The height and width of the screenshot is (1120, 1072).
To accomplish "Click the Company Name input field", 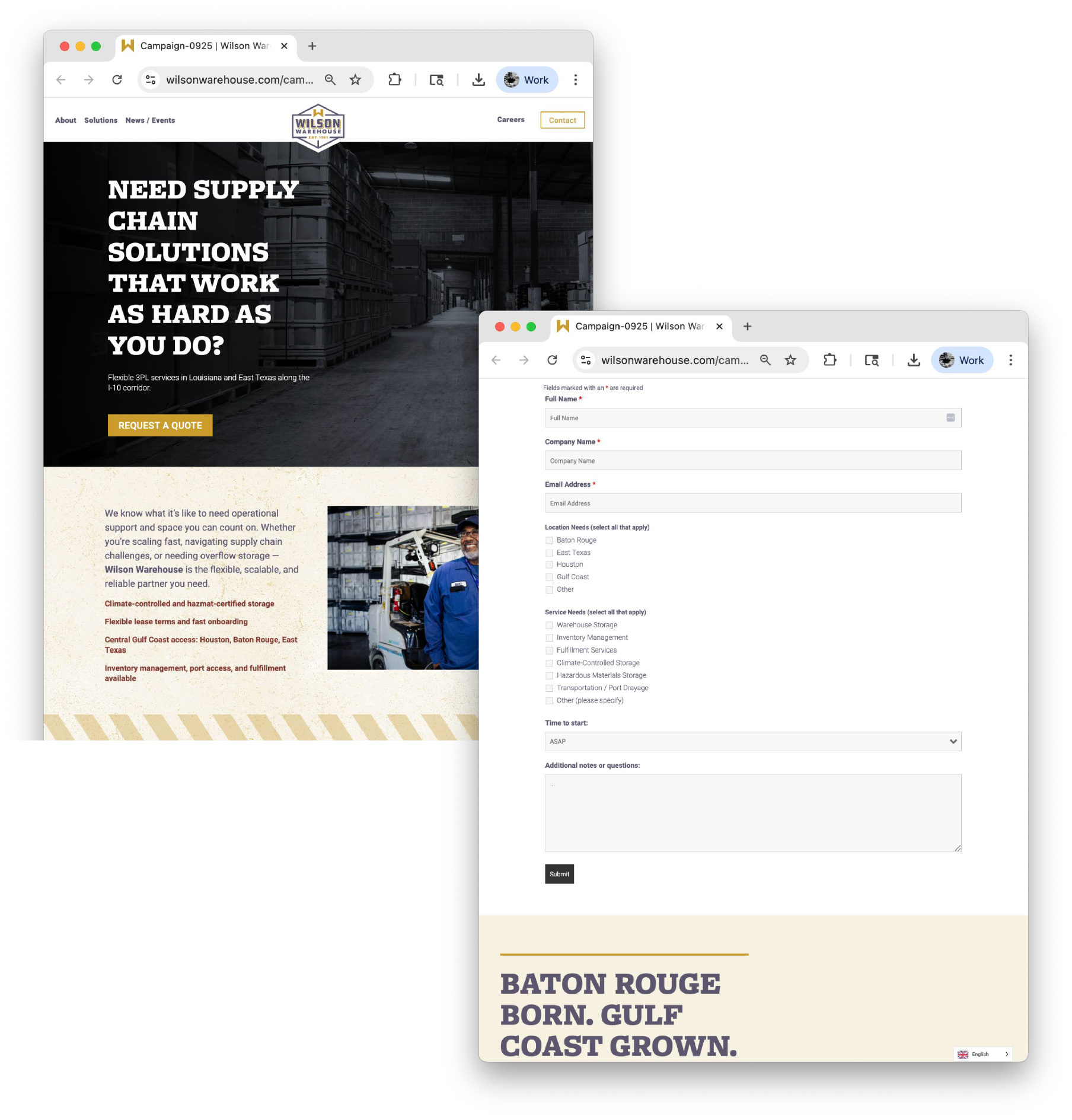I will [x=753, y=461].
